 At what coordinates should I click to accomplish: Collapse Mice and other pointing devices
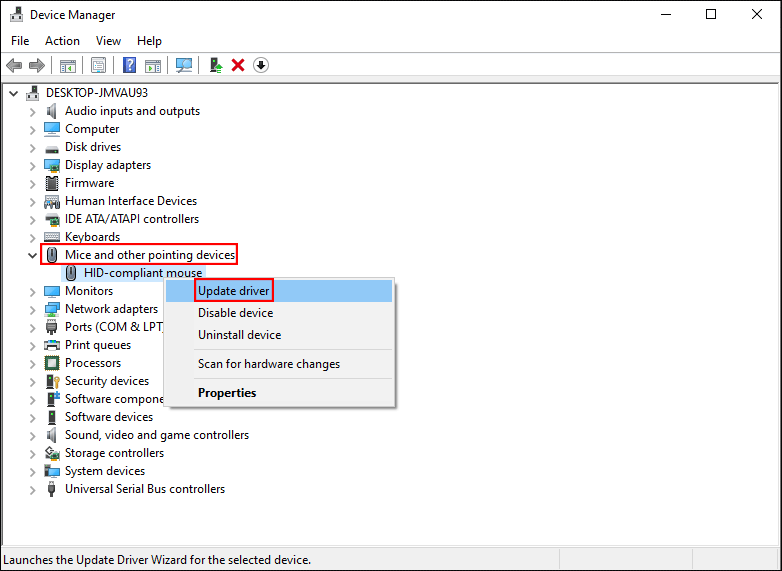tap(32, 255)
